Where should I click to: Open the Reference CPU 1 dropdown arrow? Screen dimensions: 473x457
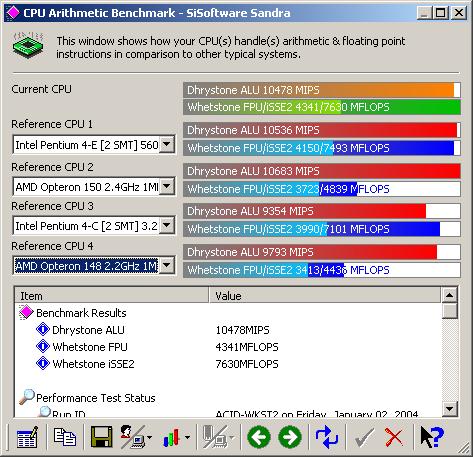(167, 144)
